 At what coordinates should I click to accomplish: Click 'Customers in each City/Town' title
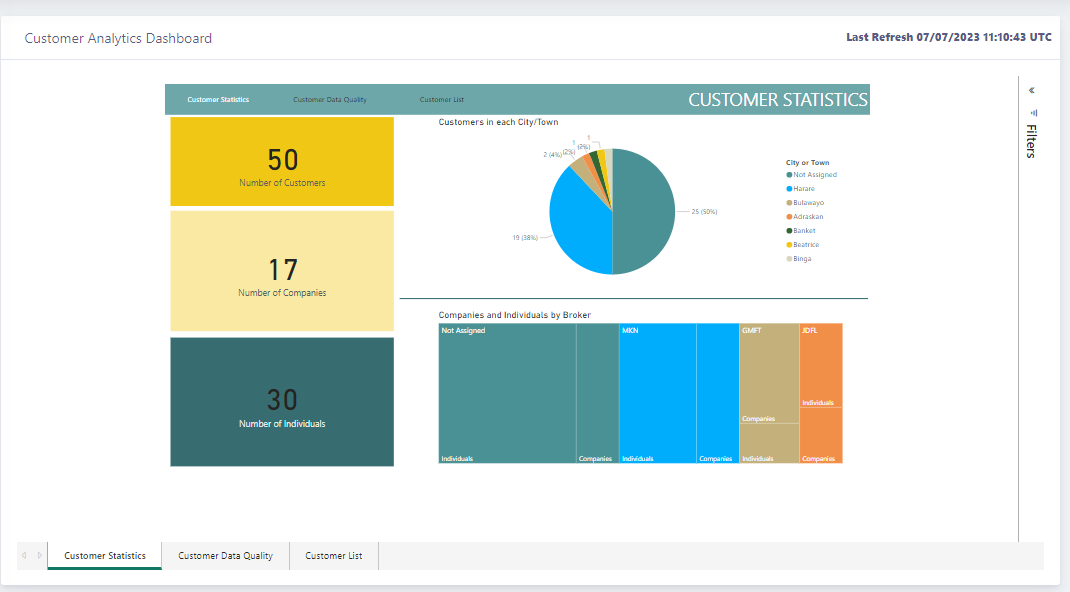point(498,122)
